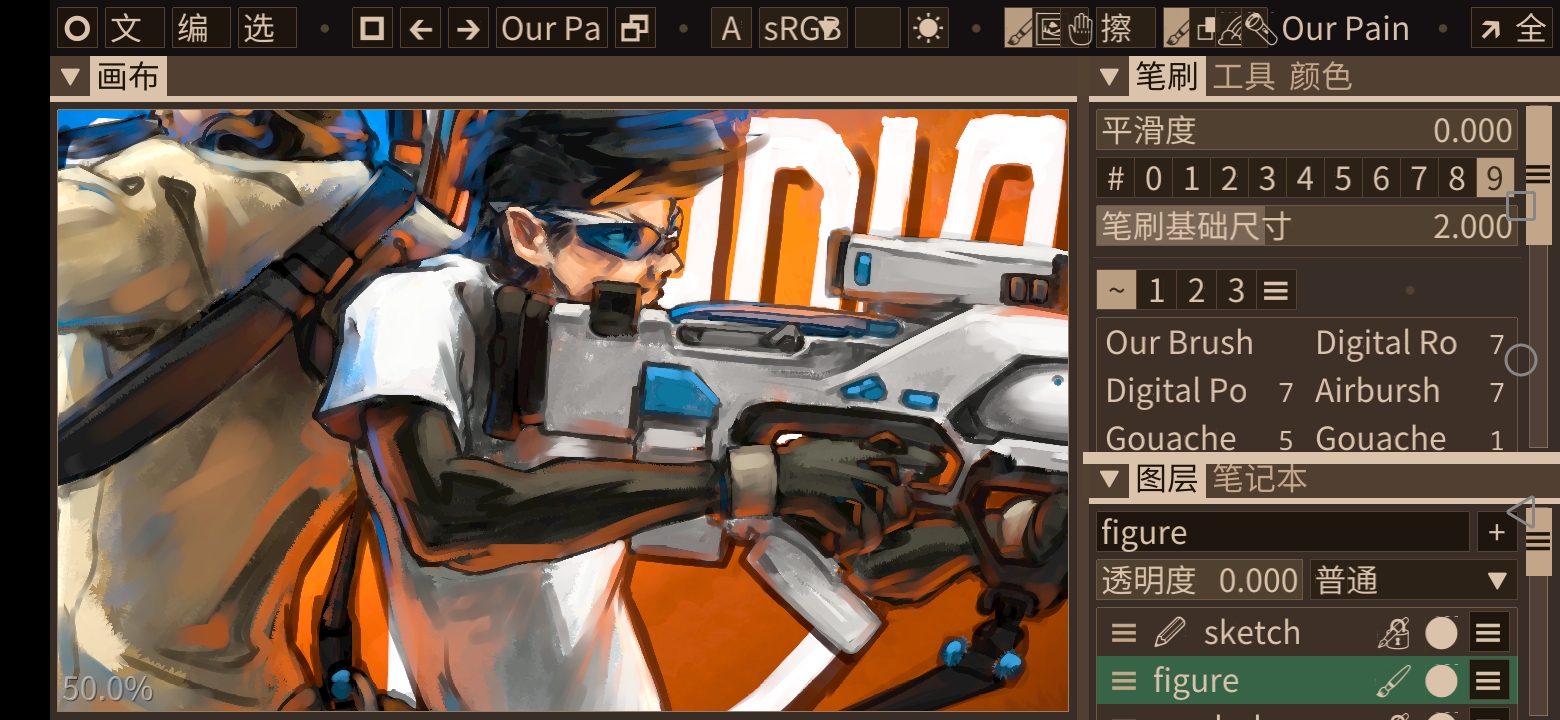Switch to the 工具 tab

click(1243, 77)
